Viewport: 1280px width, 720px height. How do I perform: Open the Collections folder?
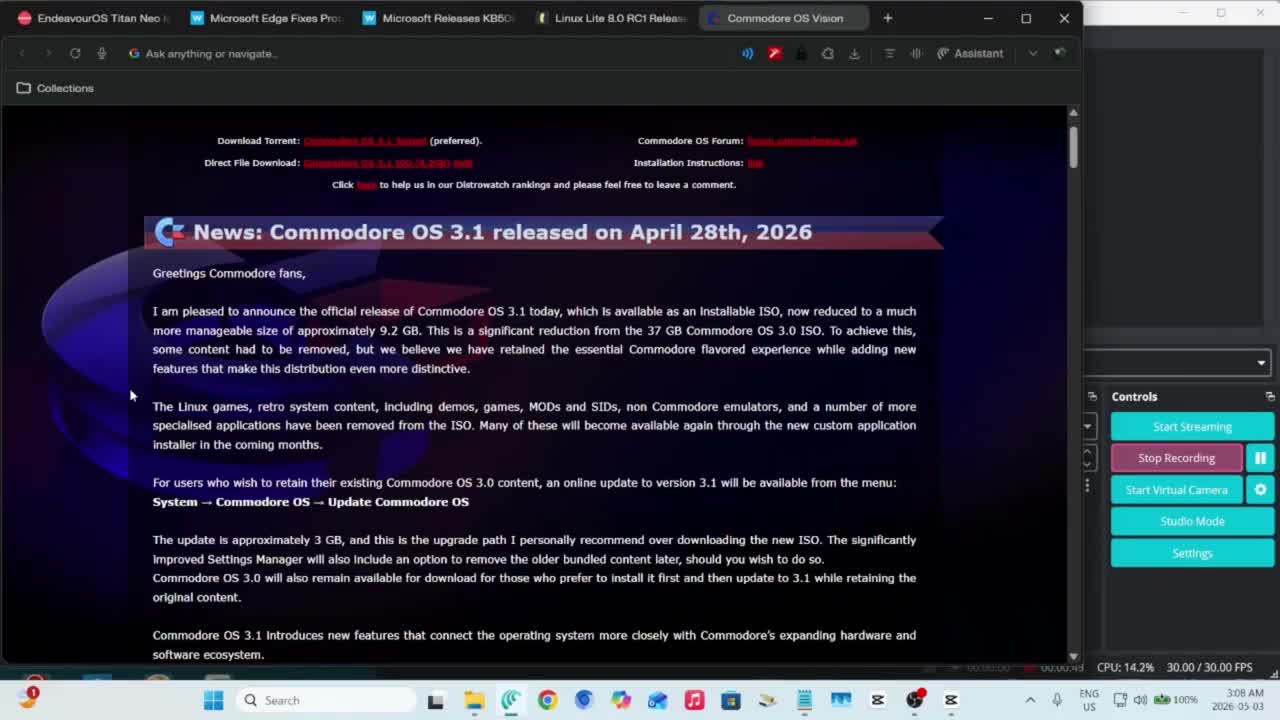[55, 88]
